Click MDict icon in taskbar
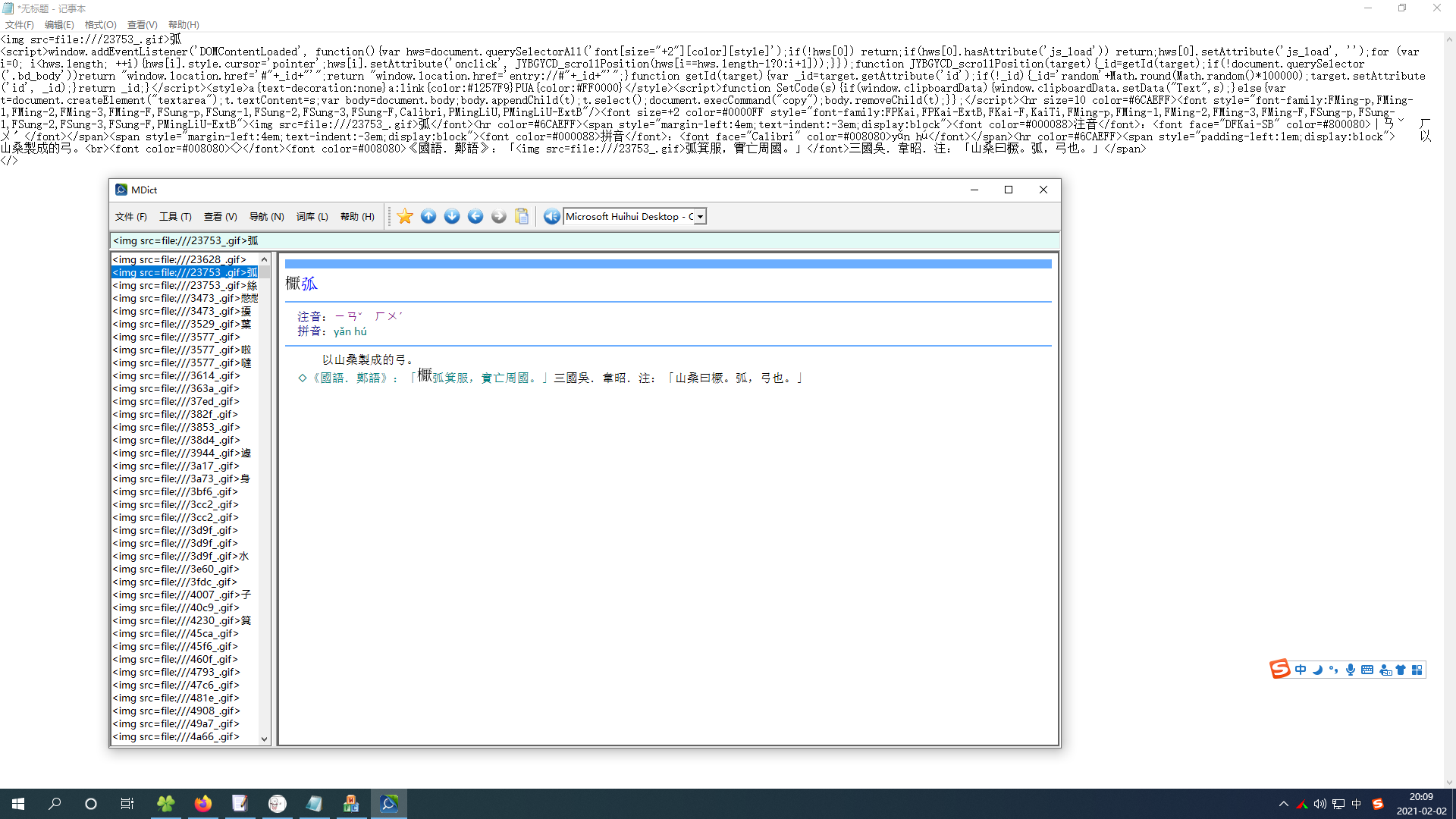The height and width of the screenshot is (819, 1456). click(389, 804)
